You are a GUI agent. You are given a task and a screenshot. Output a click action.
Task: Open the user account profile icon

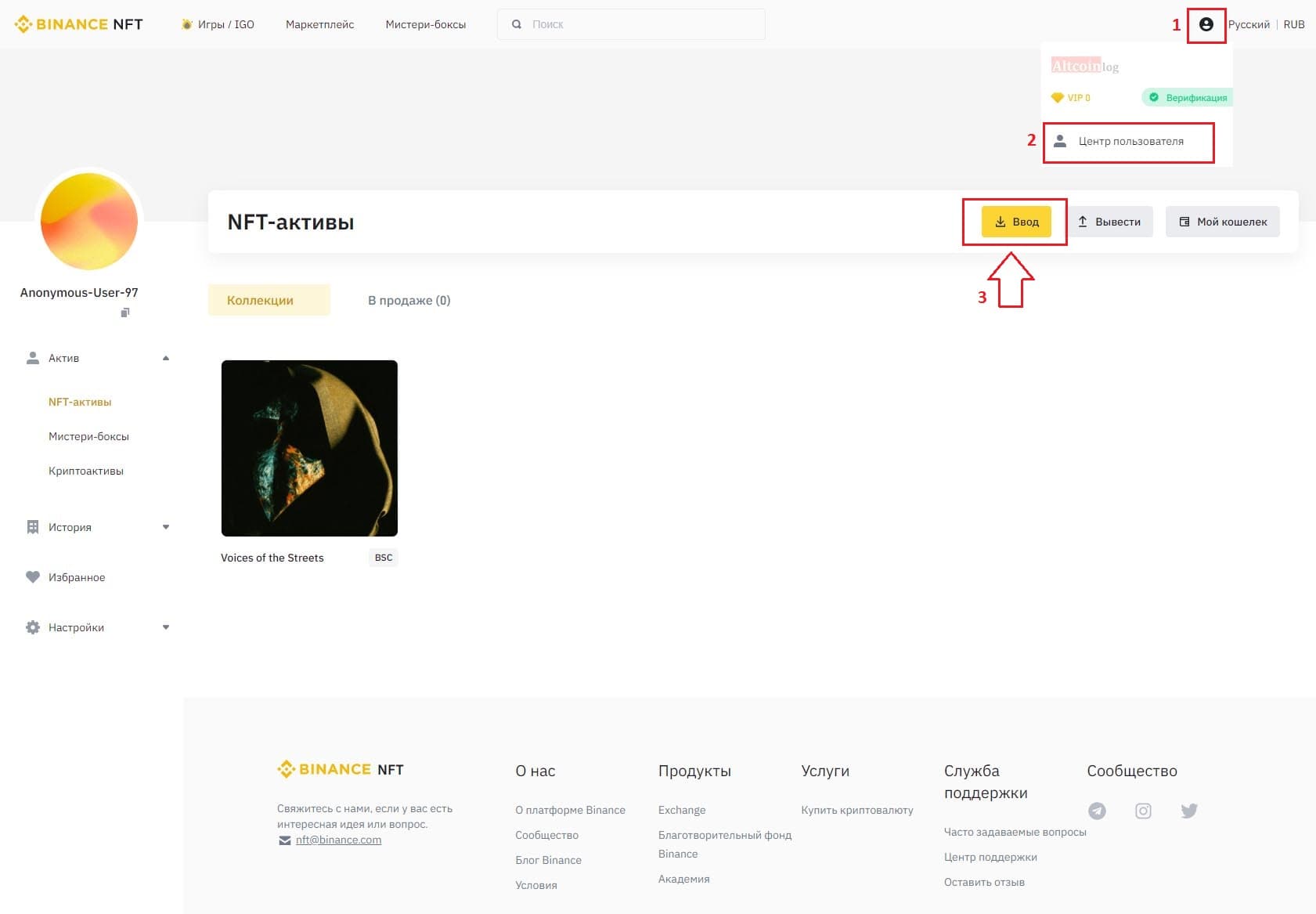[x=1206, y=24]
